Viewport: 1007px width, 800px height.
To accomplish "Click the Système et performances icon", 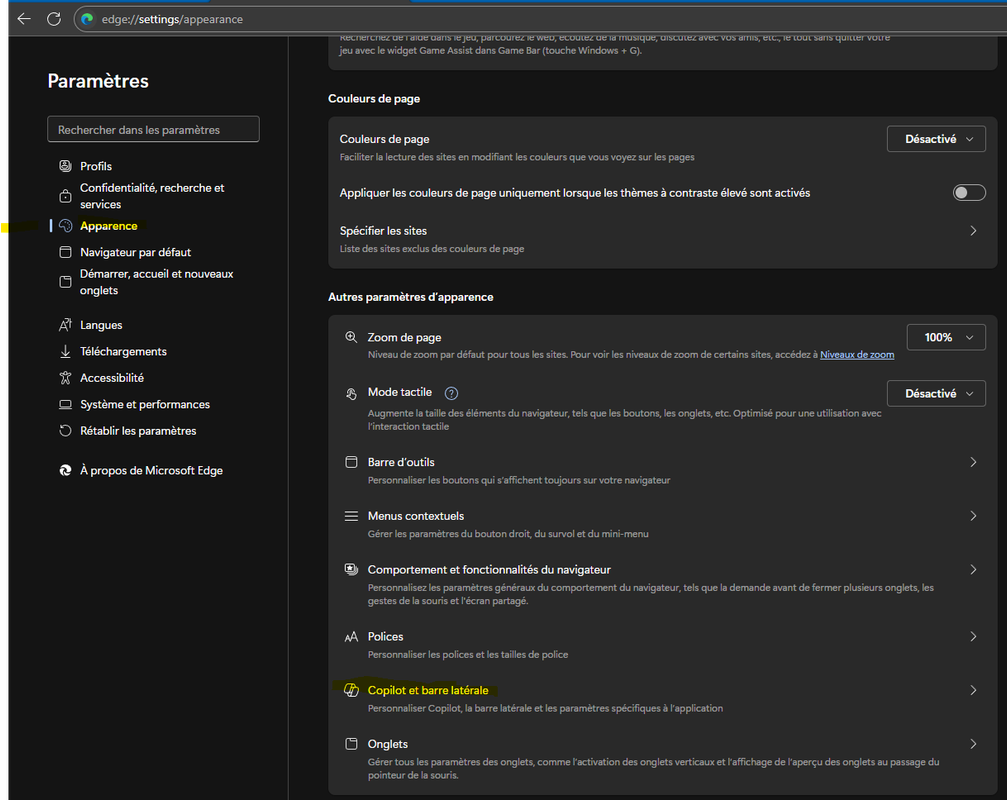I will pos(65,404).
